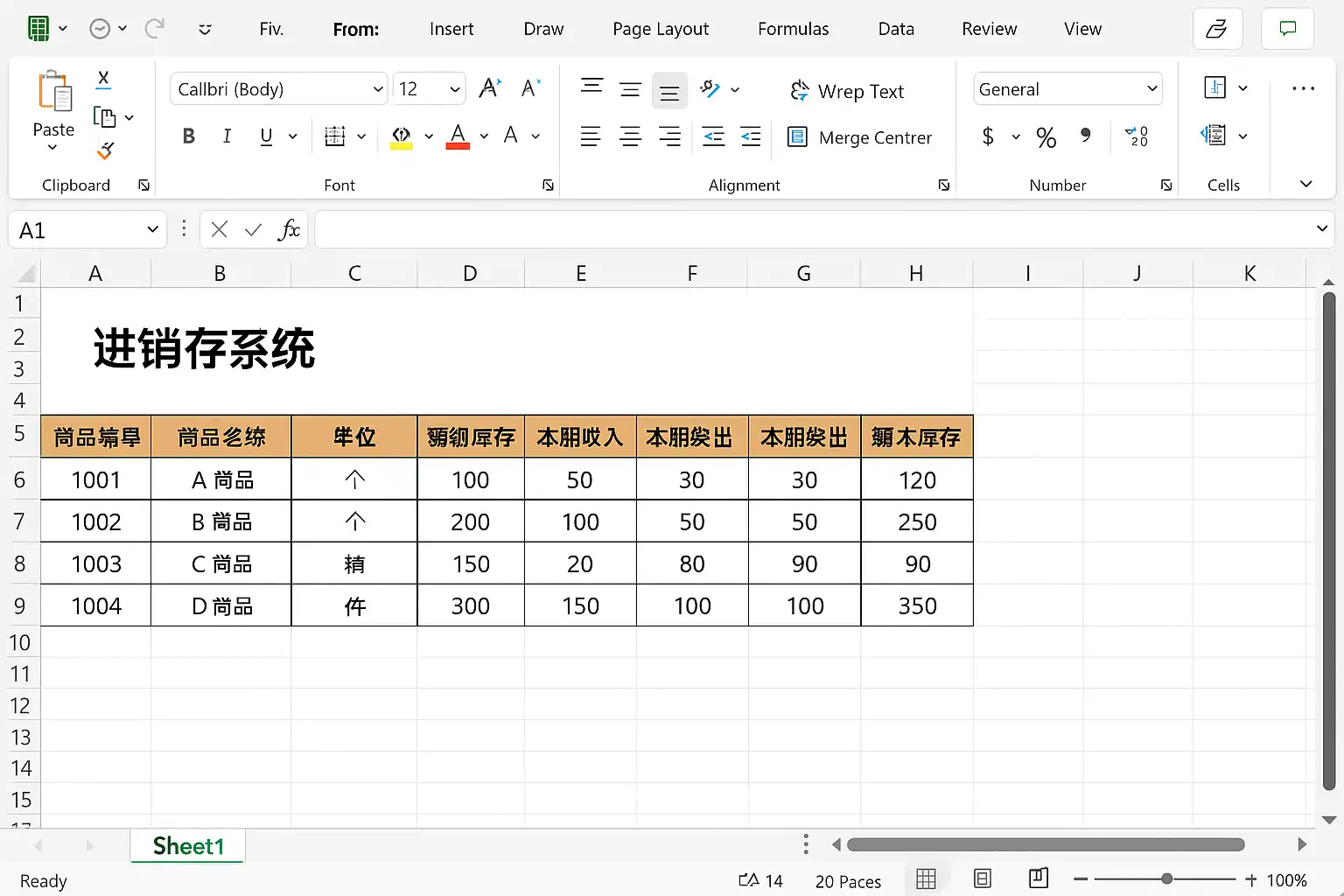This screenshot has height=896, width=1344.
Task: Open the Name Box dropdown arrow
Action: [152, 230]
